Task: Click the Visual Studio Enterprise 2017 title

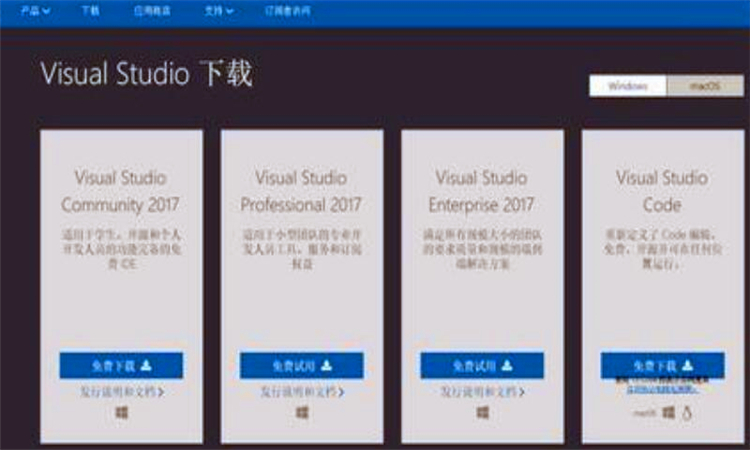Action: click(x=481, y=191)
